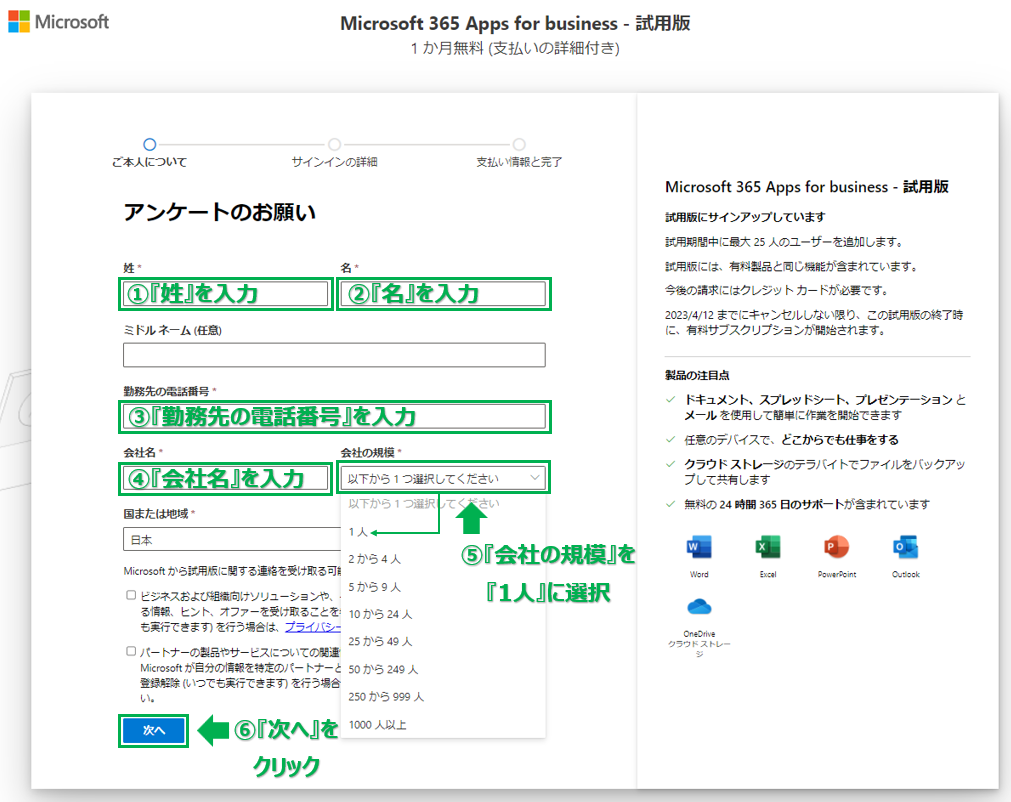The height and width of the screenshot is (802, 1011).
Task: Check the business solutions information checkbox
Action: [x=131, y=595]
